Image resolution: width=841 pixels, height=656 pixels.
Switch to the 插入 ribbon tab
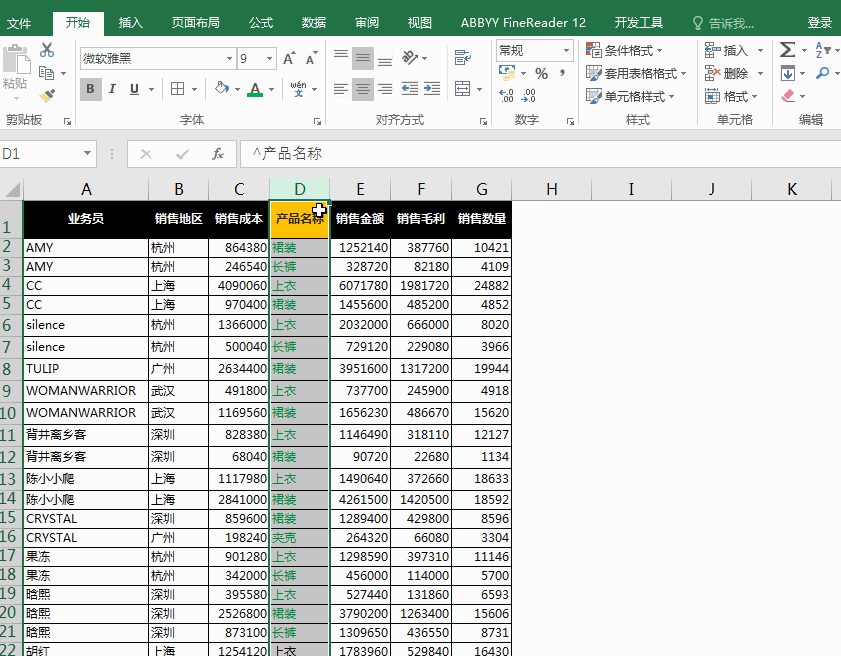click(130, 23)
